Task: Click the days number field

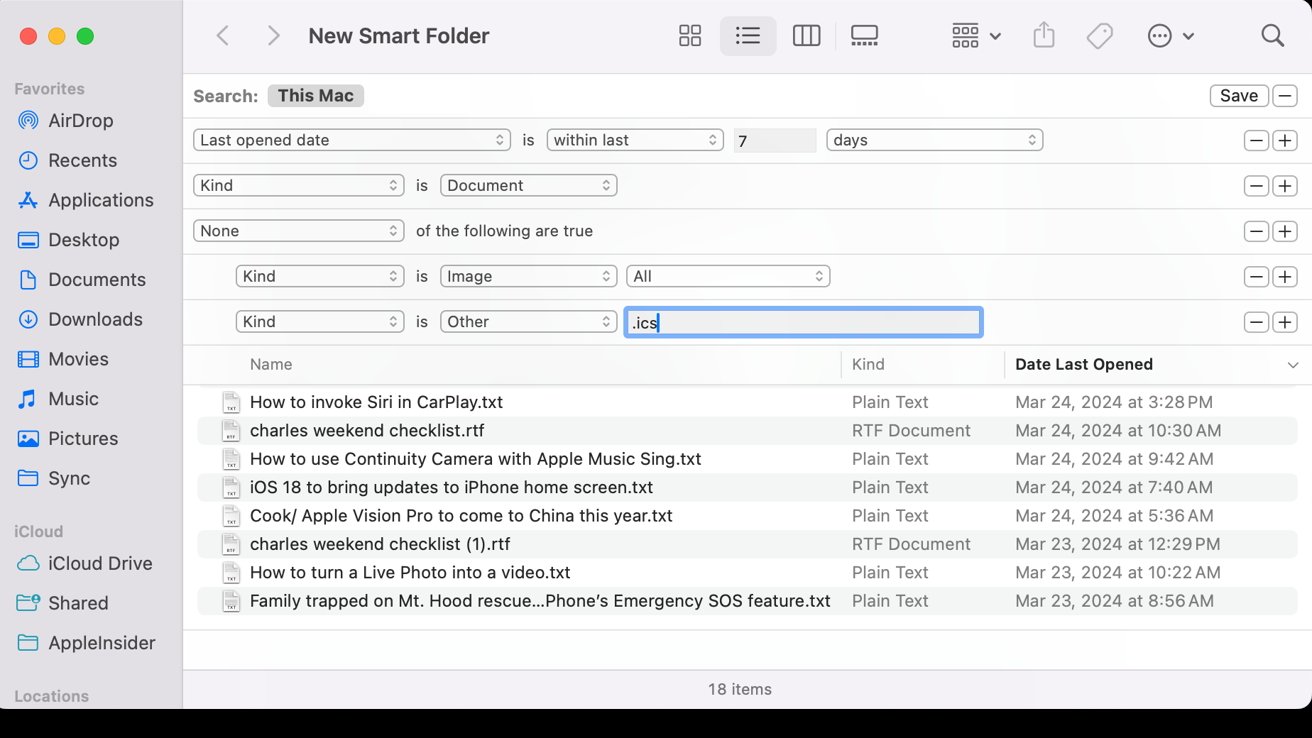Action: 774,141
